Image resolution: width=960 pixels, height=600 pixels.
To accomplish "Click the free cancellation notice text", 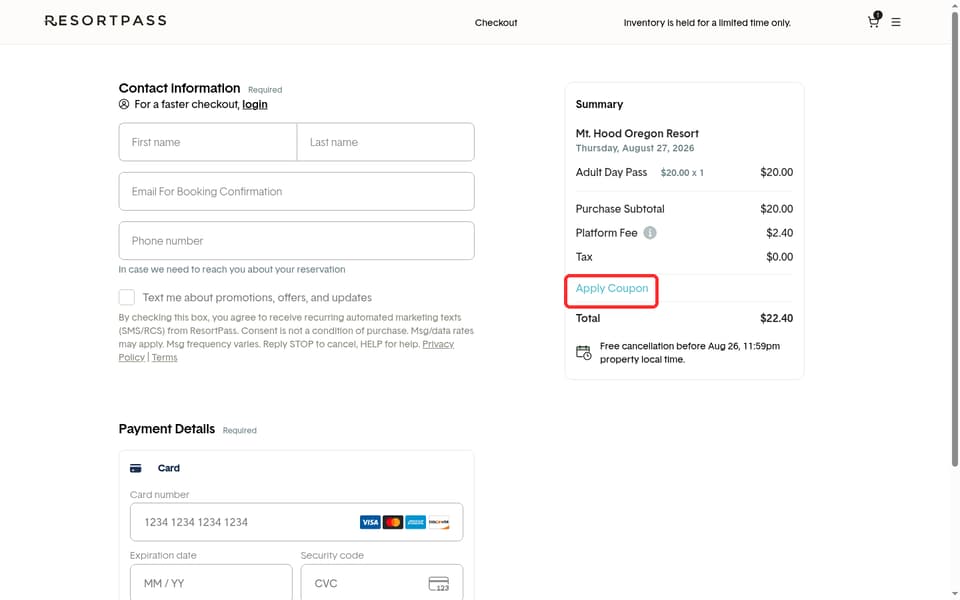I will tap(690, 353).
